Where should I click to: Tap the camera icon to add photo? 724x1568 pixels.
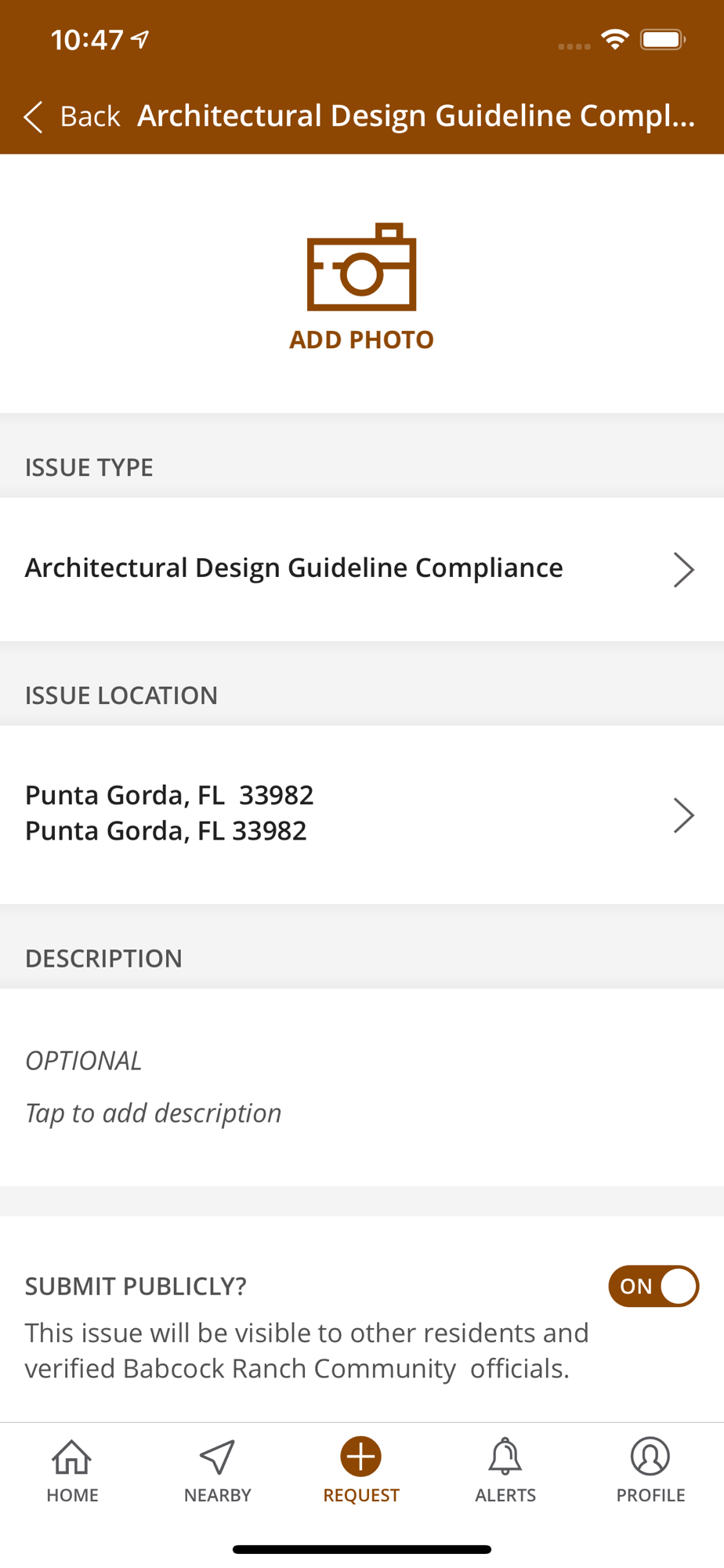pos(361,267)
